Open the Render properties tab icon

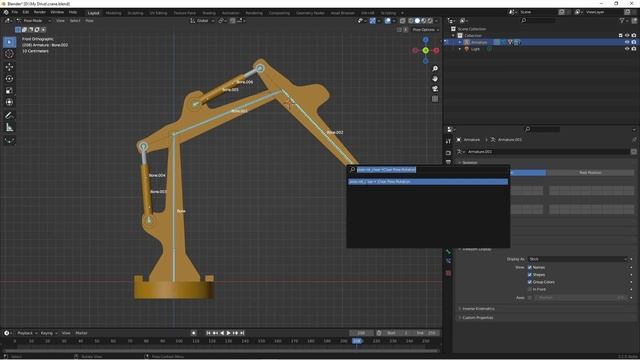pyautogui.click(x=449, y=153)
